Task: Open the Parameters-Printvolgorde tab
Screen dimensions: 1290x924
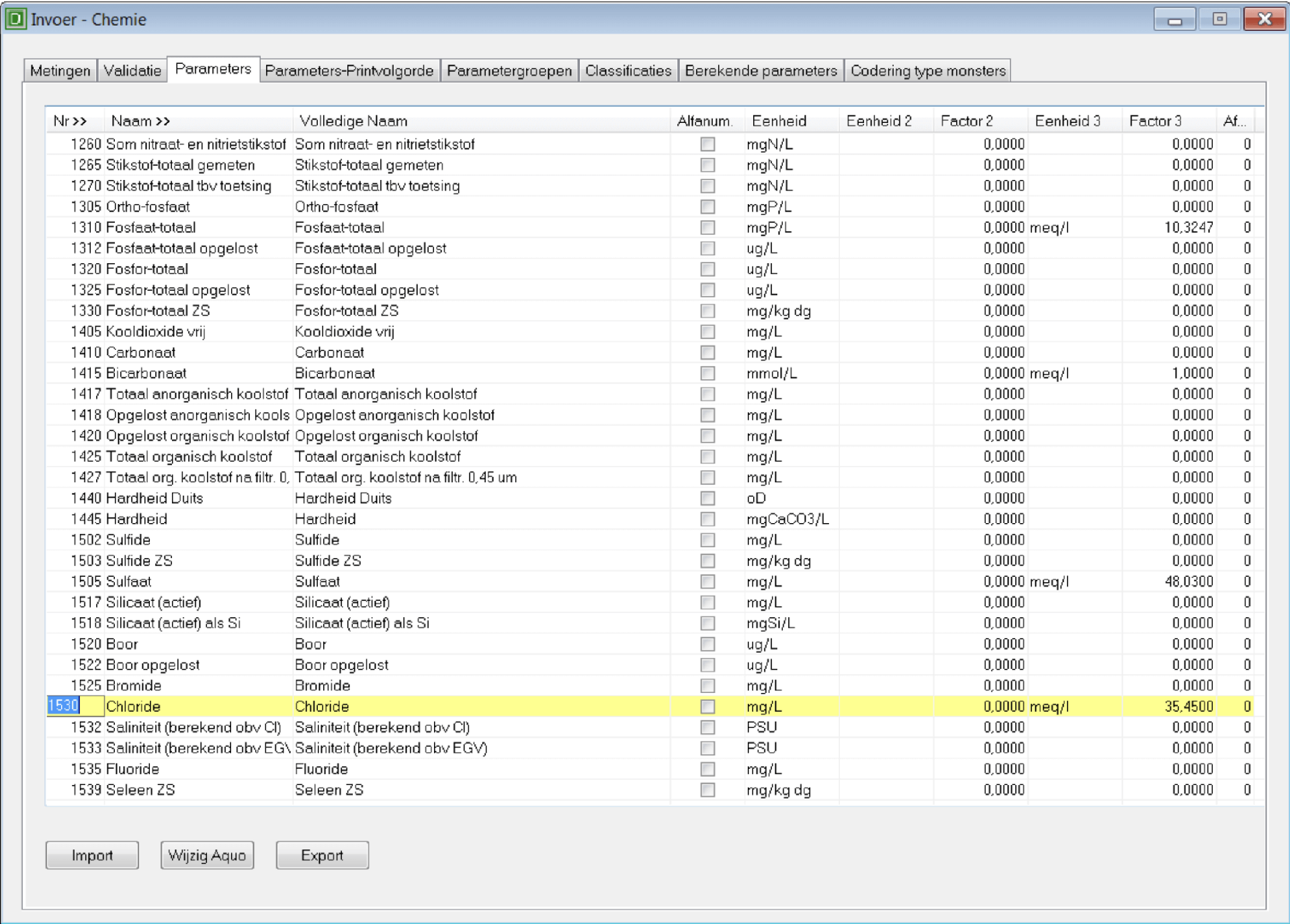Action: click(x=349, y=71)
